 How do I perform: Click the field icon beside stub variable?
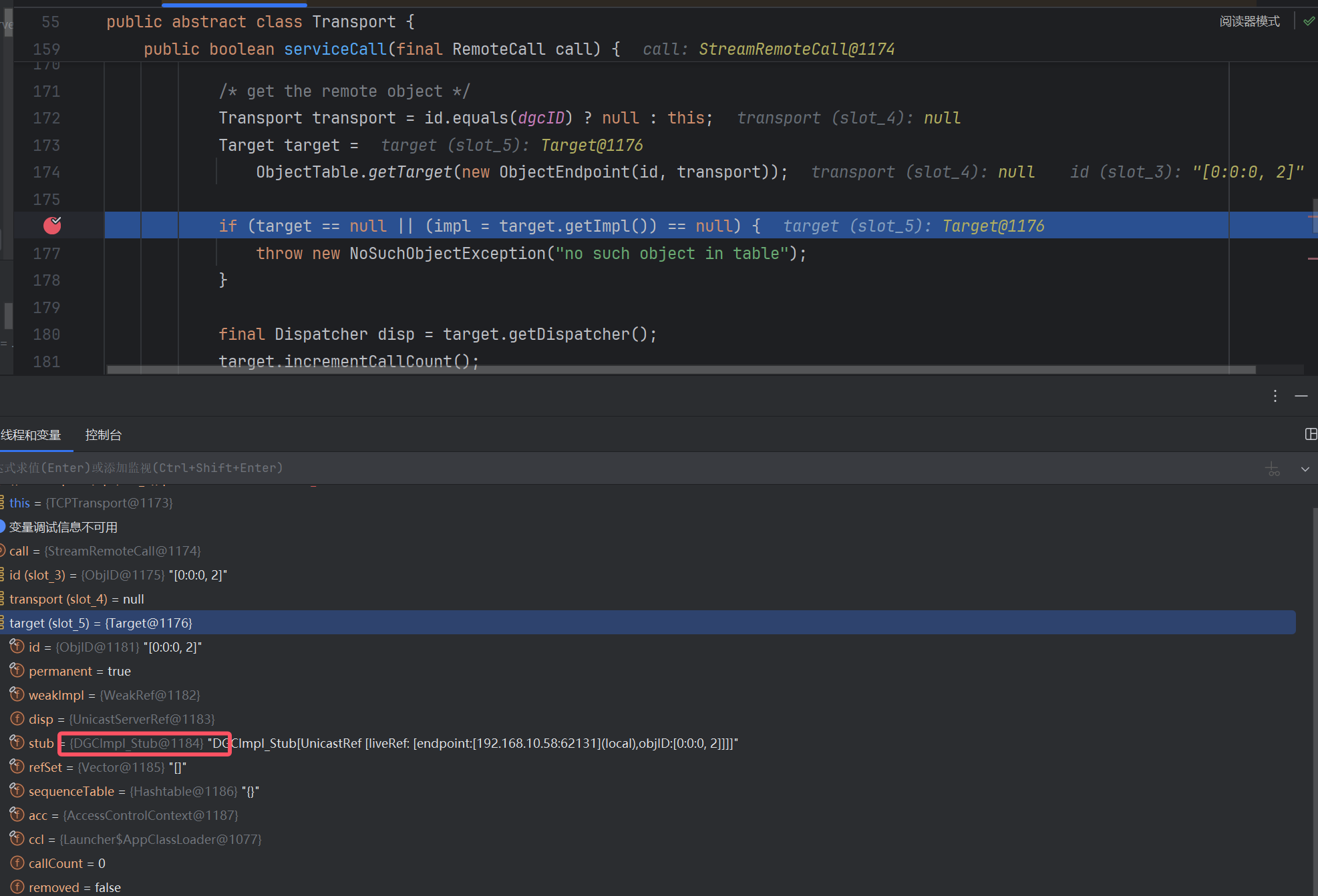tap(17, 742)
